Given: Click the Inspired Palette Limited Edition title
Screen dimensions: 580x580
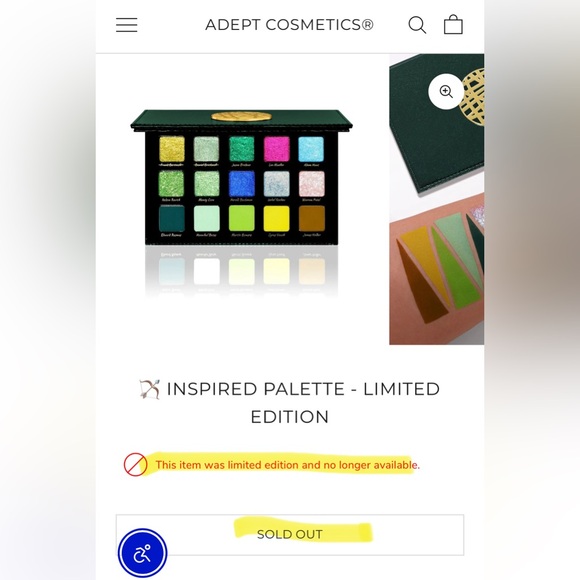Looking at the screenshot, I should (x=290, y=403).
